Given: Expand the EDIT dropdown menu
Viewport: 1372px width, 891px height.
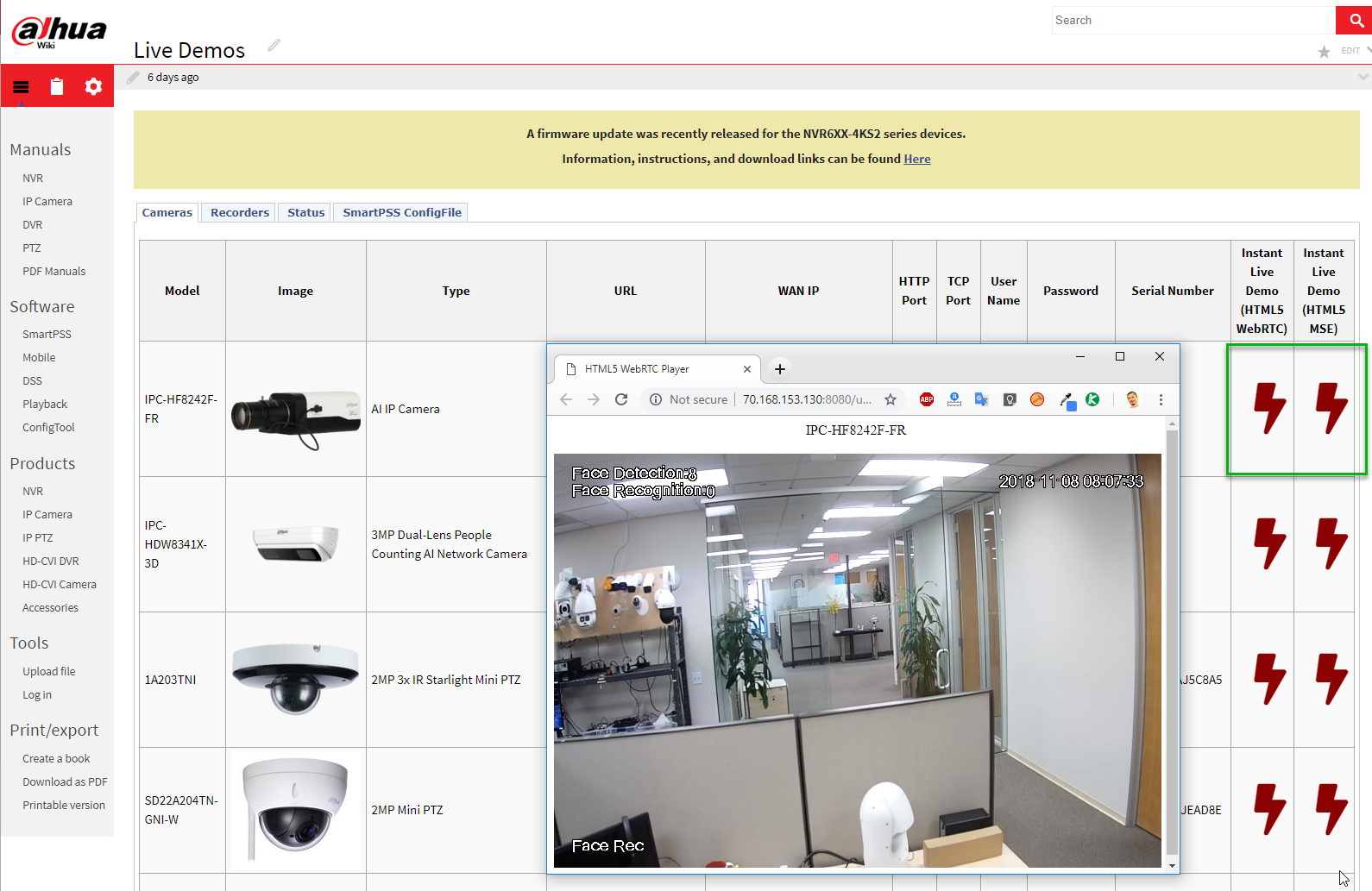Looking at the screenshot, I should click(1367, 51).
